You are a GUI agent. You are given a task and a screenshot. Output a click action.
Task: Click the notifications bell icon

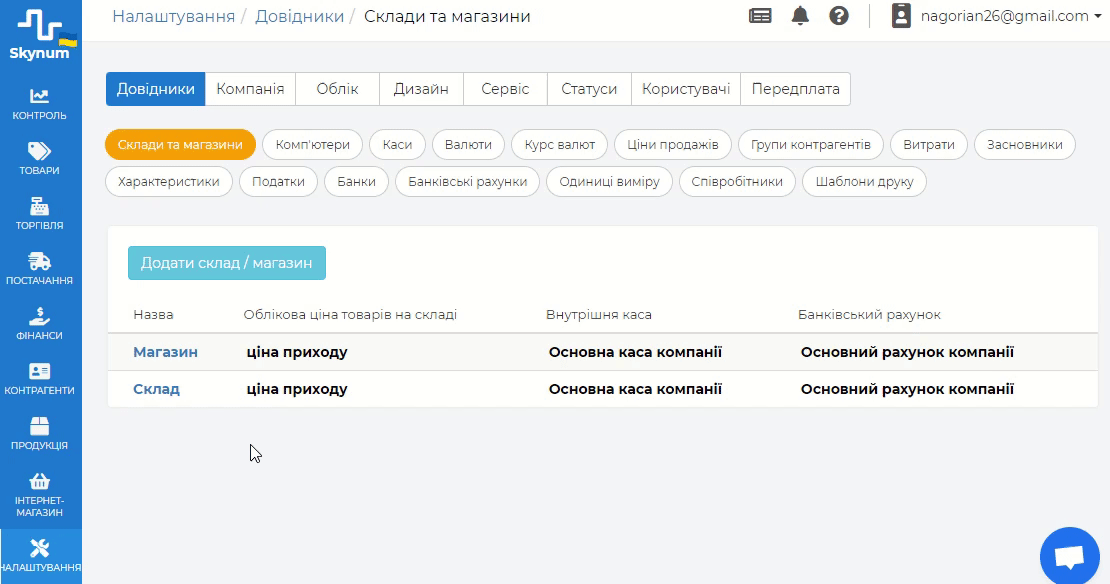[x=800, y=16]
